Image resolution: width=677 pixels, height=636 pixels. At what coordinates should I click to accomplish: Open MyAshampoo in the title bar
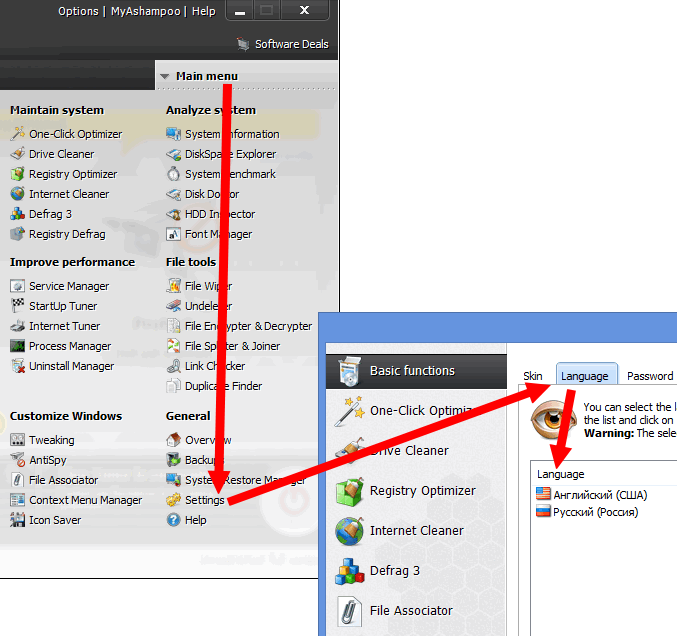146,11
